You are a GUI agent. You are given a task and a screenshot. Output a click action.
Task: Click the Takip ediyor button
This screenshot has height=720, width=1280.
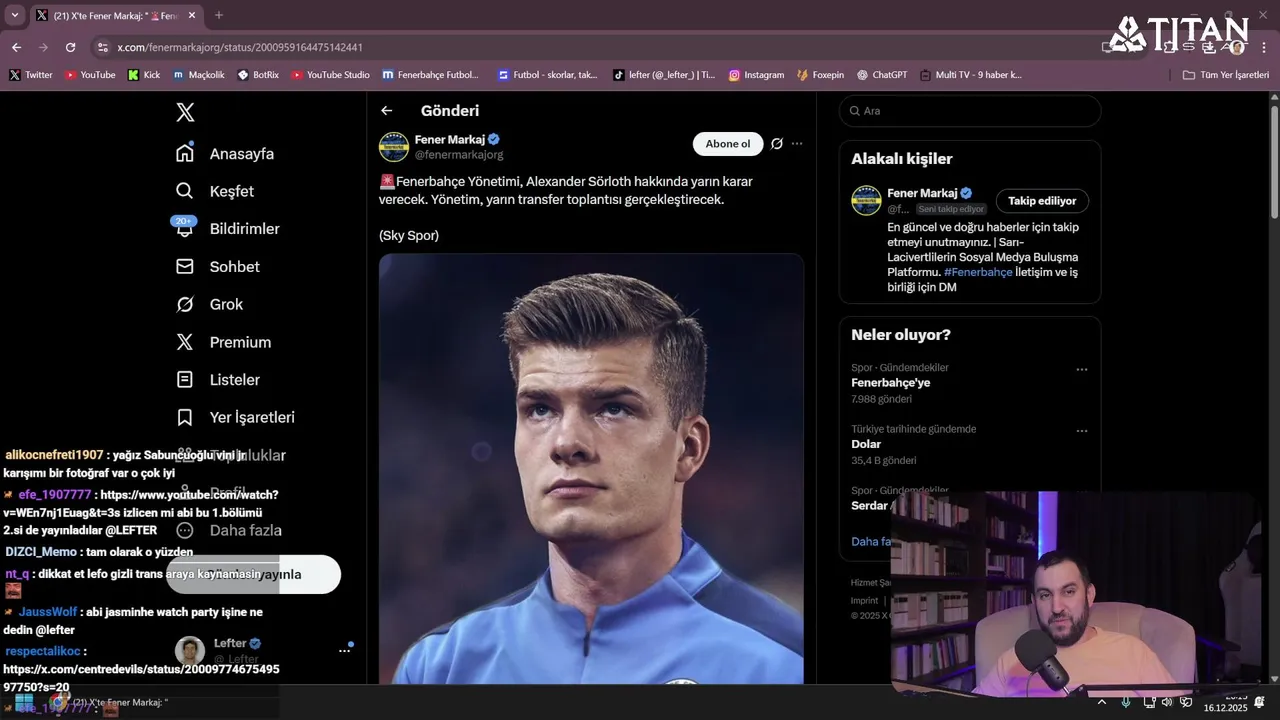pyautogui.click(x=1042, y=201)
